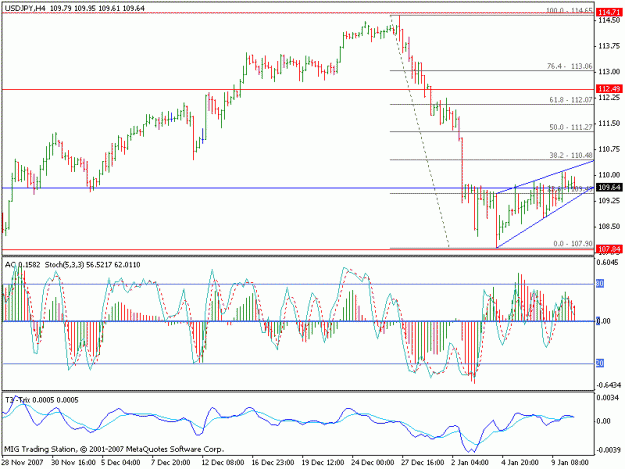Image resolution: width=625 pixels, height=469 pixels.
Task: Click the 12 Dec 08:00 date label
Action: point(222,463)
